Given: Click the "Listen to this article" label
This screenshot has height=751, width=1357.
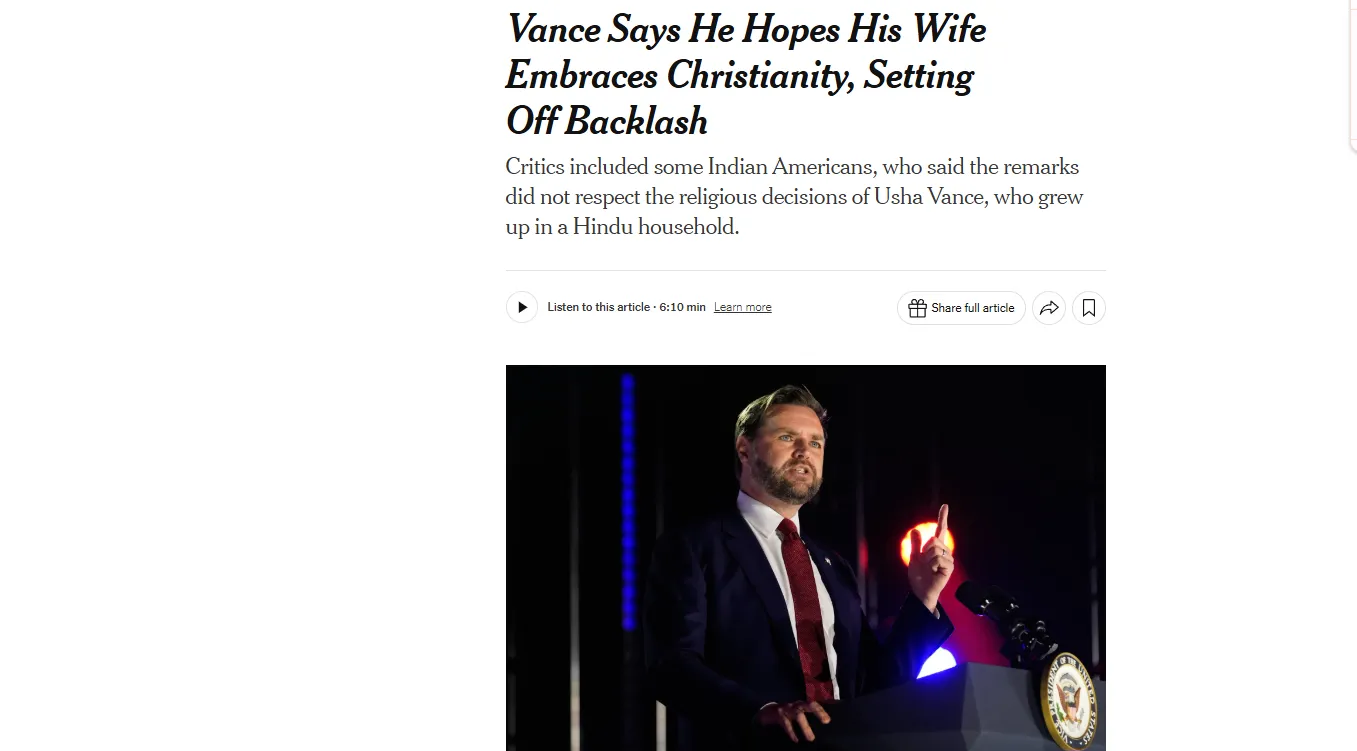Looking at the screenshot, I should [598, 307].
